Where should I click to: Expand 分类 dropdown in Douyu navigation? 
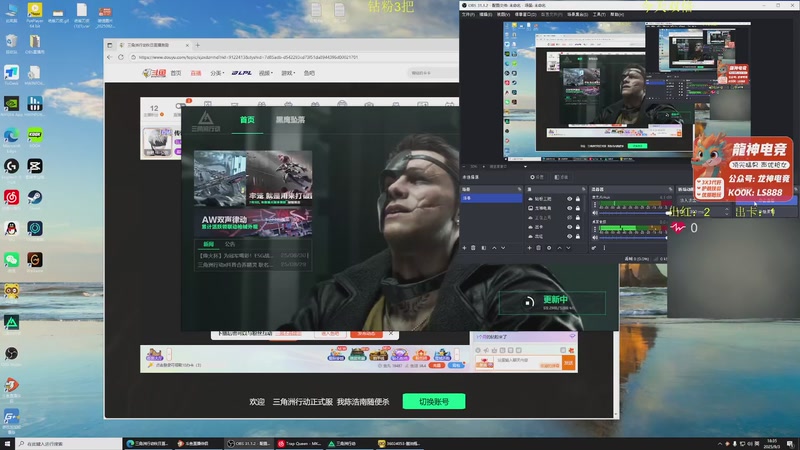[217, 73]
